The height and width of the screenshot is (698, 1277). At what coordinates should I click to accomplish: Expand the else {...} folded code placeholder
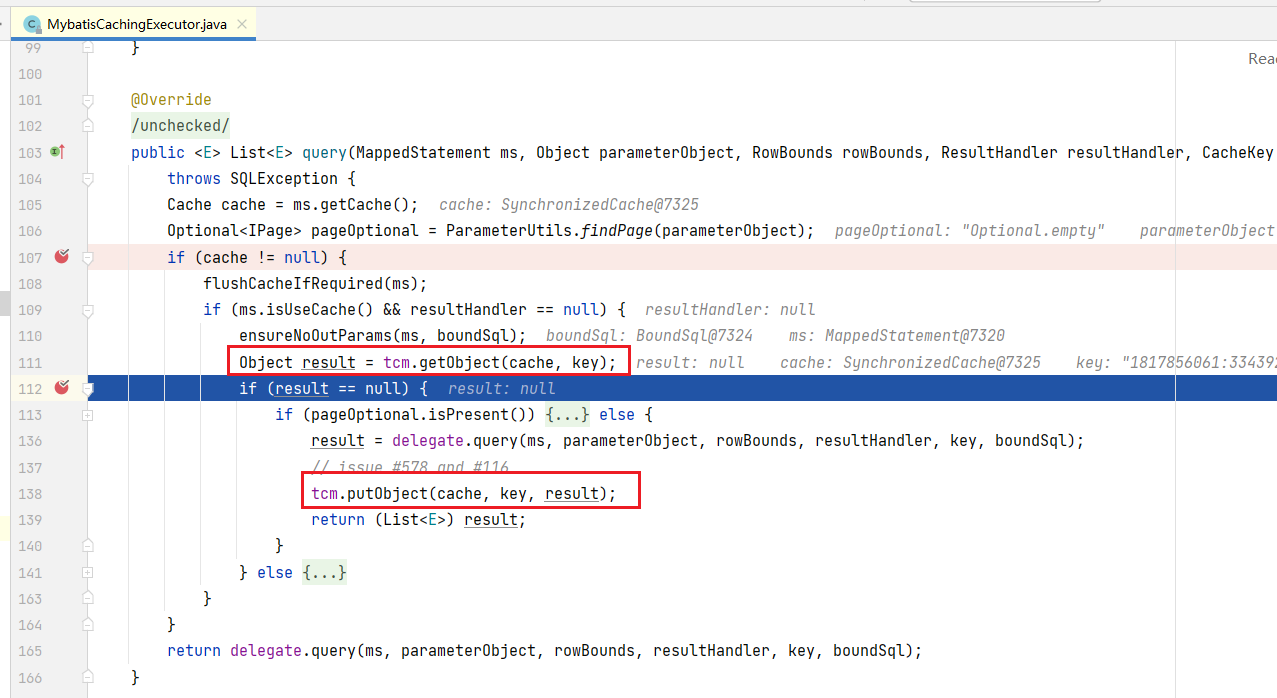pyautogui.click(x=324, y=573)
